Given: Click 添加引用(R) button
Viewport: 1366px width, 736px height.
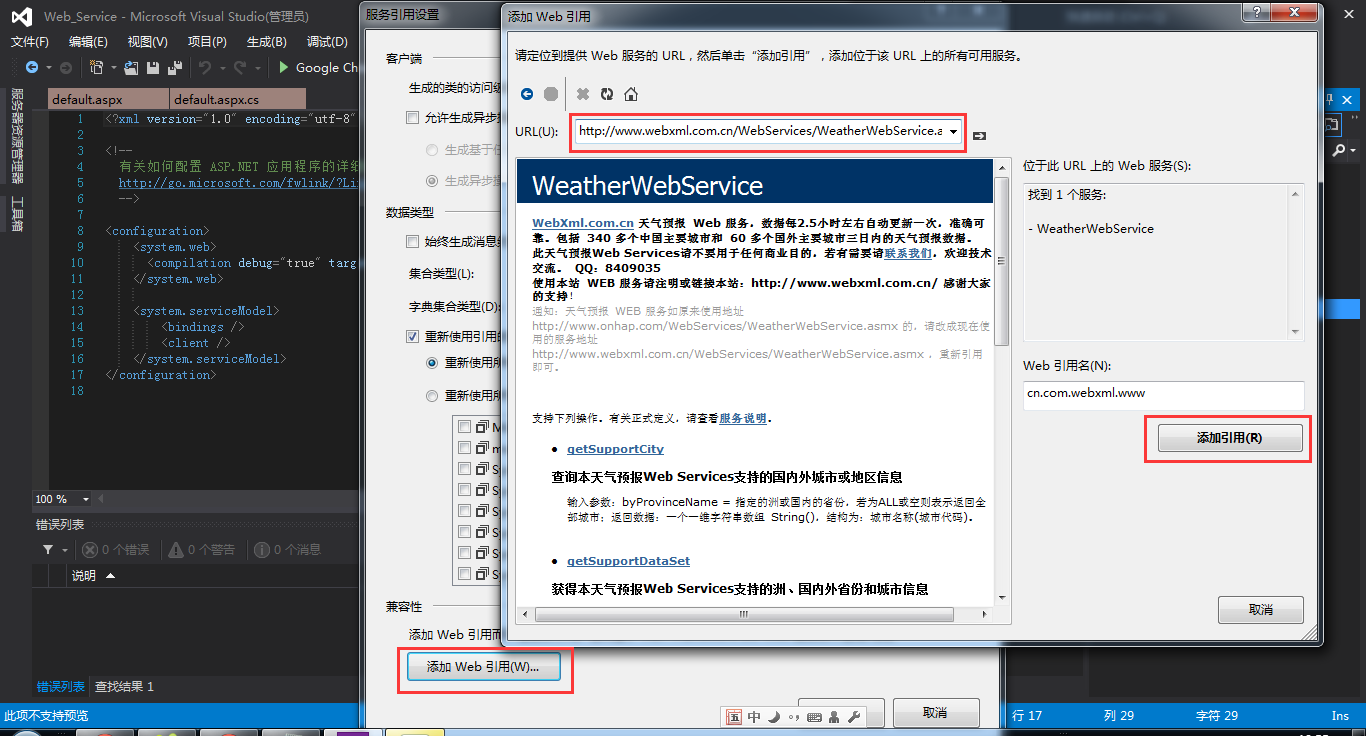Looking at the screenshot, I should pos(1230,438).
